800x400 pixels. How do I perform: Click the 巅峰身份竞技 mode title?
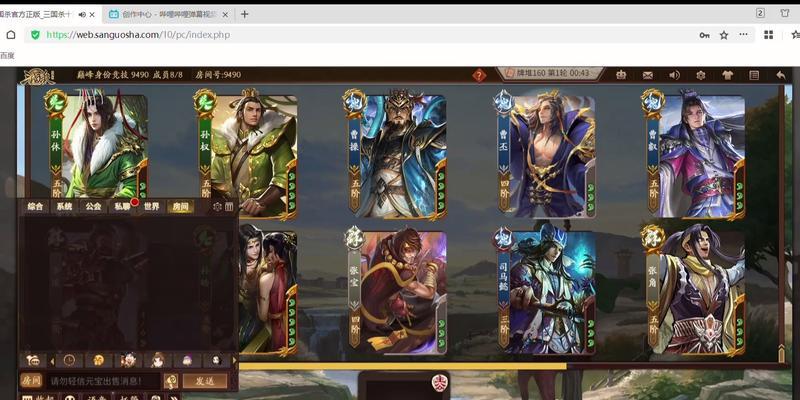point(103,75)
